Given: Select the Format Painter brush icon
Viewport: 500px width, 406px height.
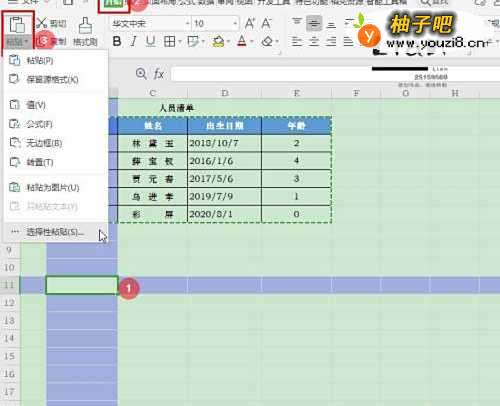Looking at the screenshot, I should point(85,25).
